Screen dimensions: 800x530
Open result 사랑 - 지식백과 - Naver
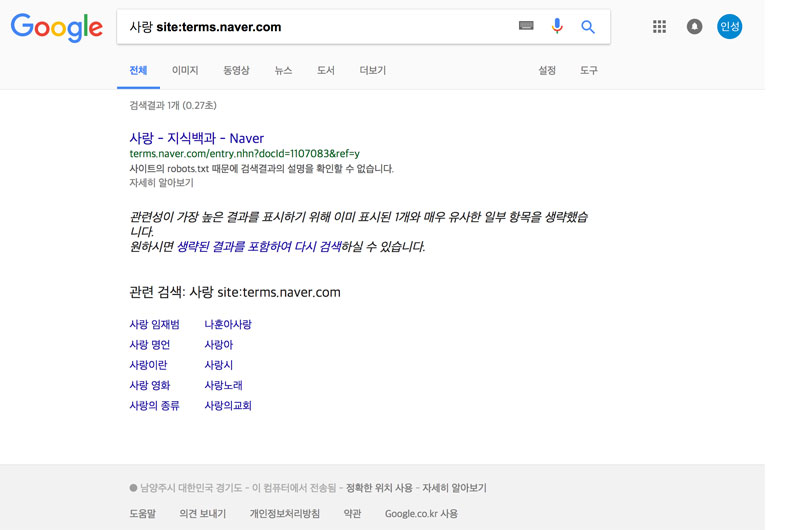coord(196,138)
